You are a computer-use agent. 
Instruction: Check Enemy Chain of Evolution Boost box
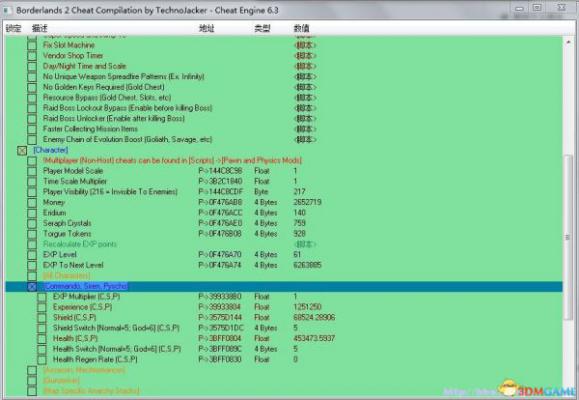point(32,140)
